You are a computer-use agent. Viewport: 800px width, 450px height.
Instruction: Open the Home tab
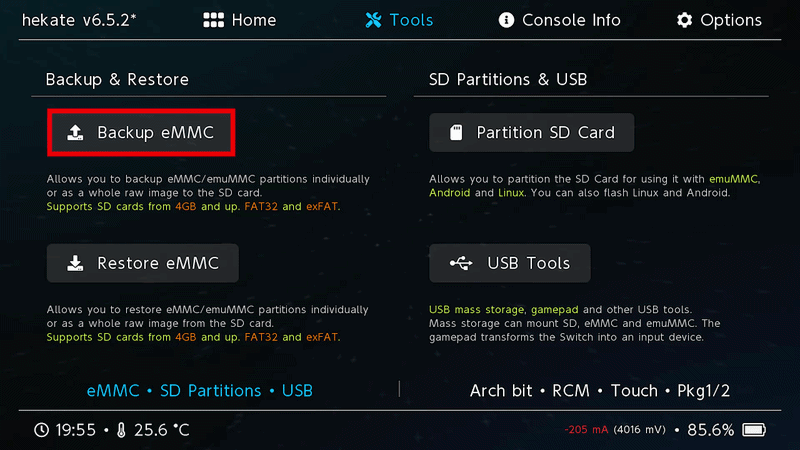point(253,20)
